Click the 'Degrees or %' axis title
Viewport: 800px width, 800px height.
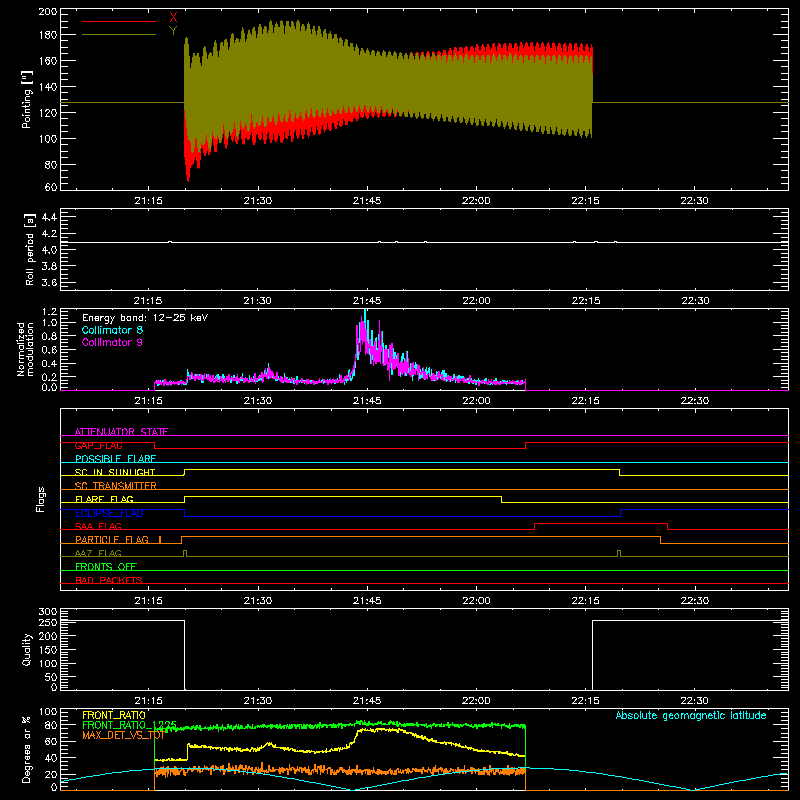coord(26,749)
